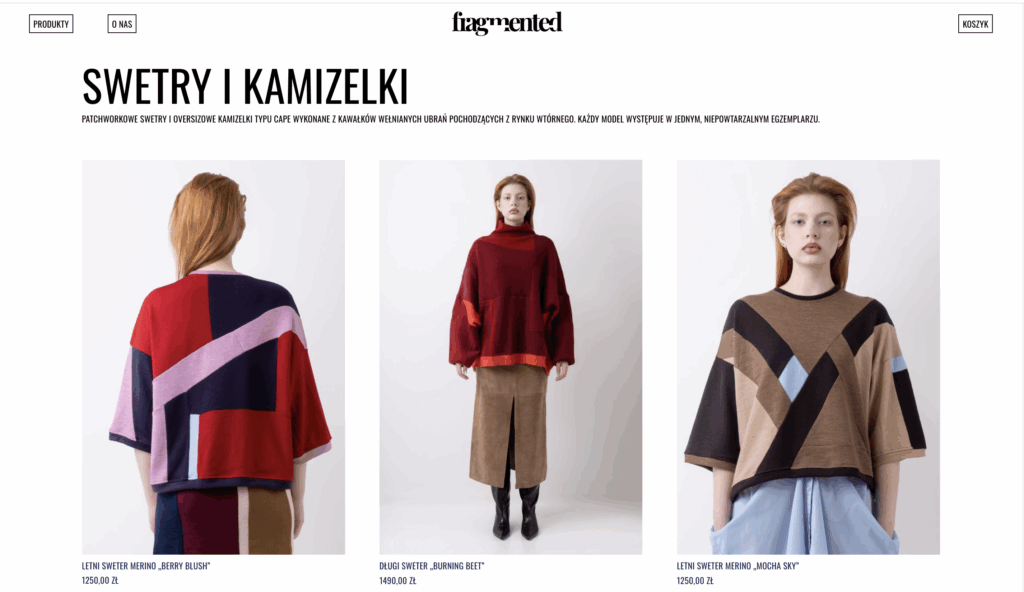Go to the O NAS page
1024x592 pixels.
pos(122,24)
